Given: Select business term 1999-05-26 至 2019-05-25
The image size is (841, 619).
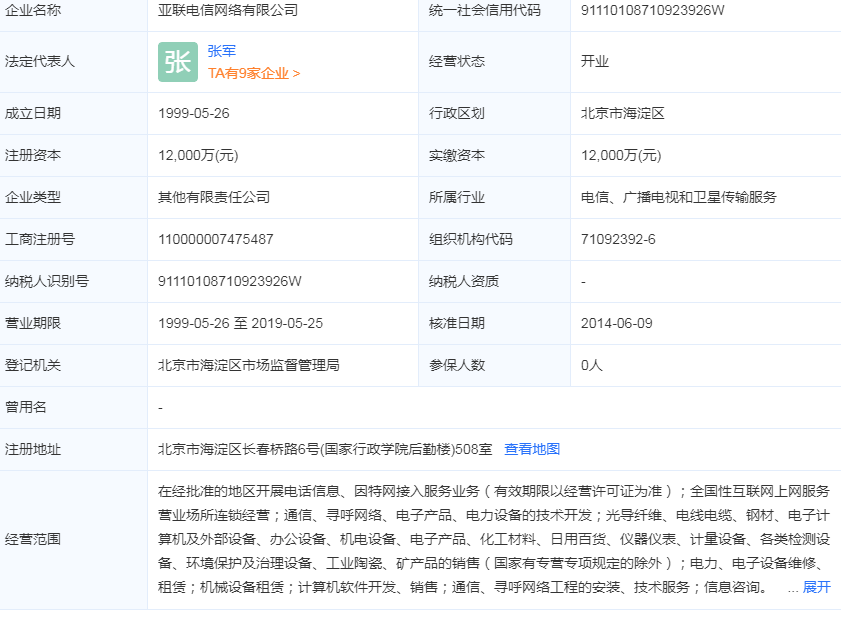Looking at the screenshot, I should click(x=240, y=323).
